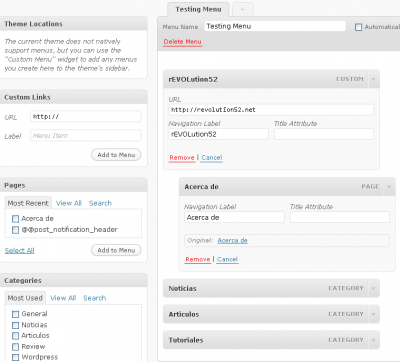Click the Pages panel header
Image resolution: width=400 pixels, height=362 pixels.
point(73,185)
